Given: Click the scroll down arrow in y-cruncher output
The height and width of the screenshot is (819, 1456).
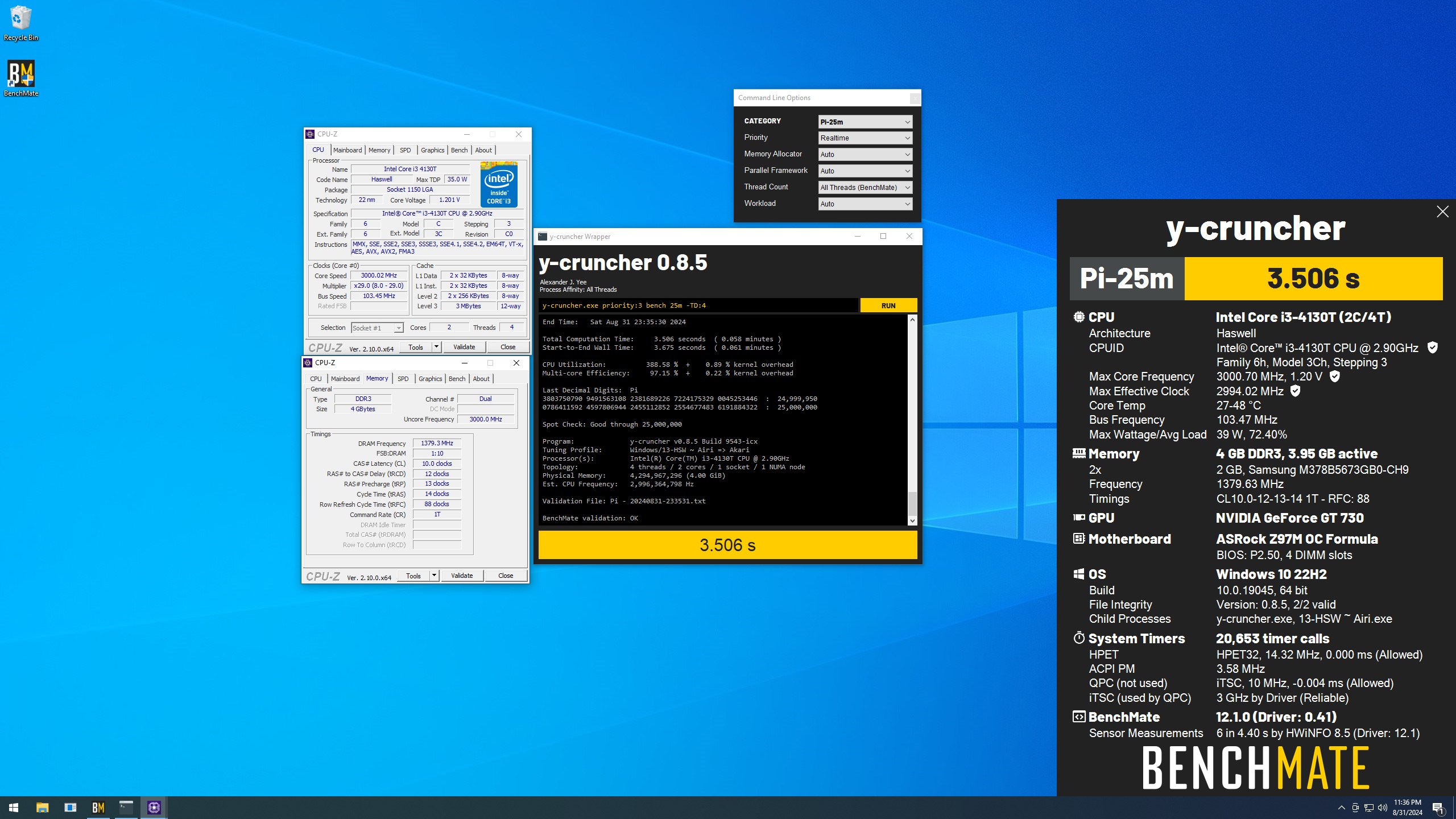Looking at the screenshot, I should (912, 520).
